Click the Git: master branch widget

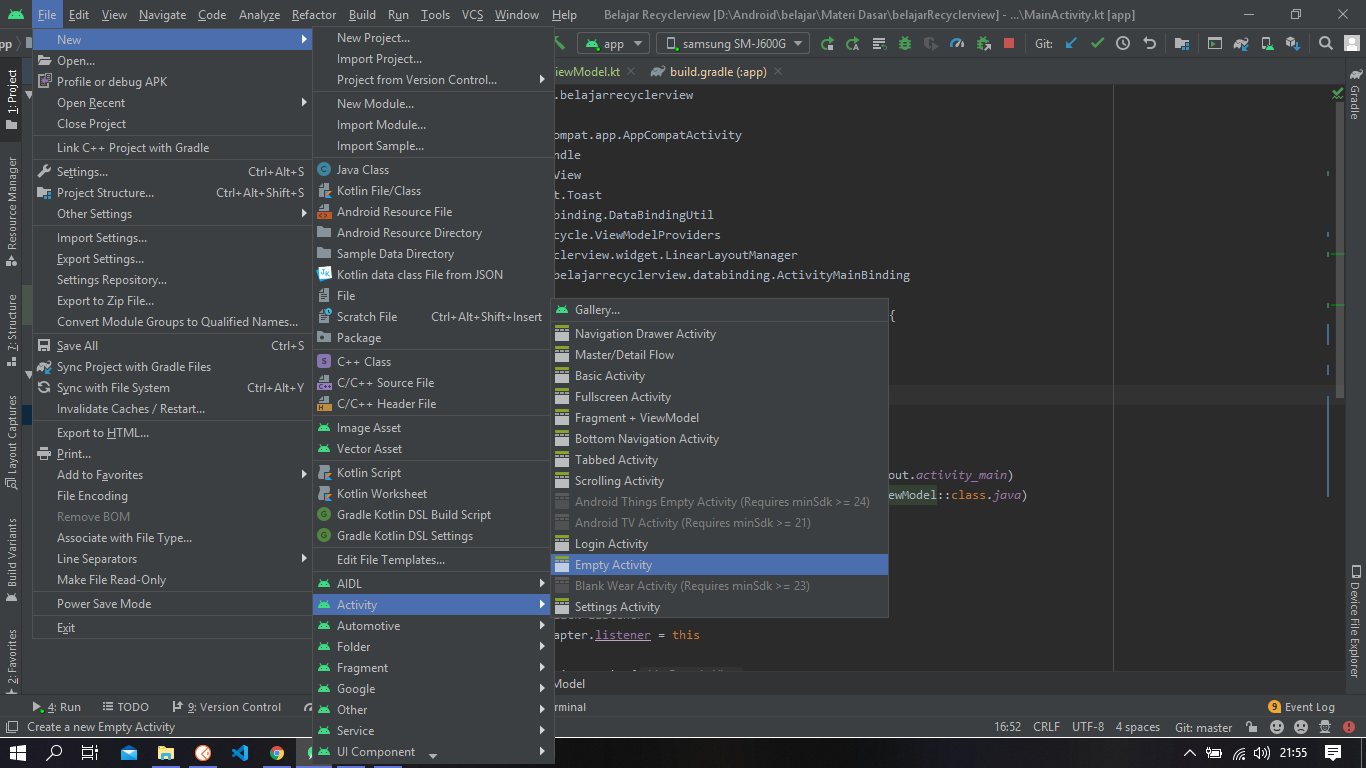click(1203, 727)
